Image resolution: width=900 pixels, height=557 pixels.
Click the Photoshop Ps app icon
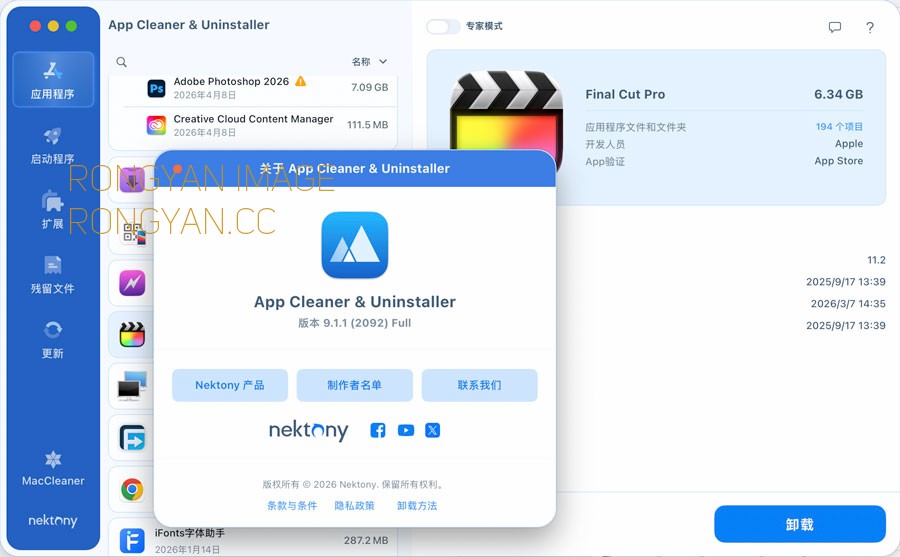tap(156, 88)
